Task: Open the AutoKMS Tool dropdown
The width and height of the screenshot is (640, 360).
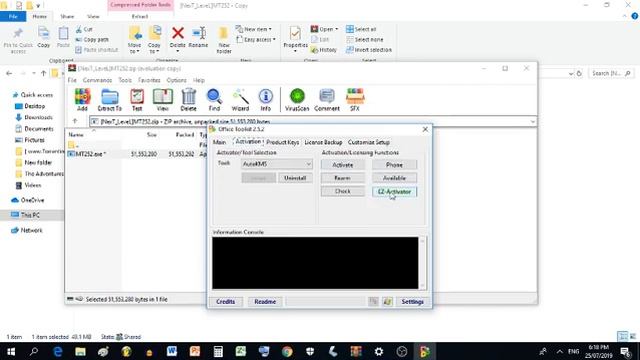Action: coord(277,164)
